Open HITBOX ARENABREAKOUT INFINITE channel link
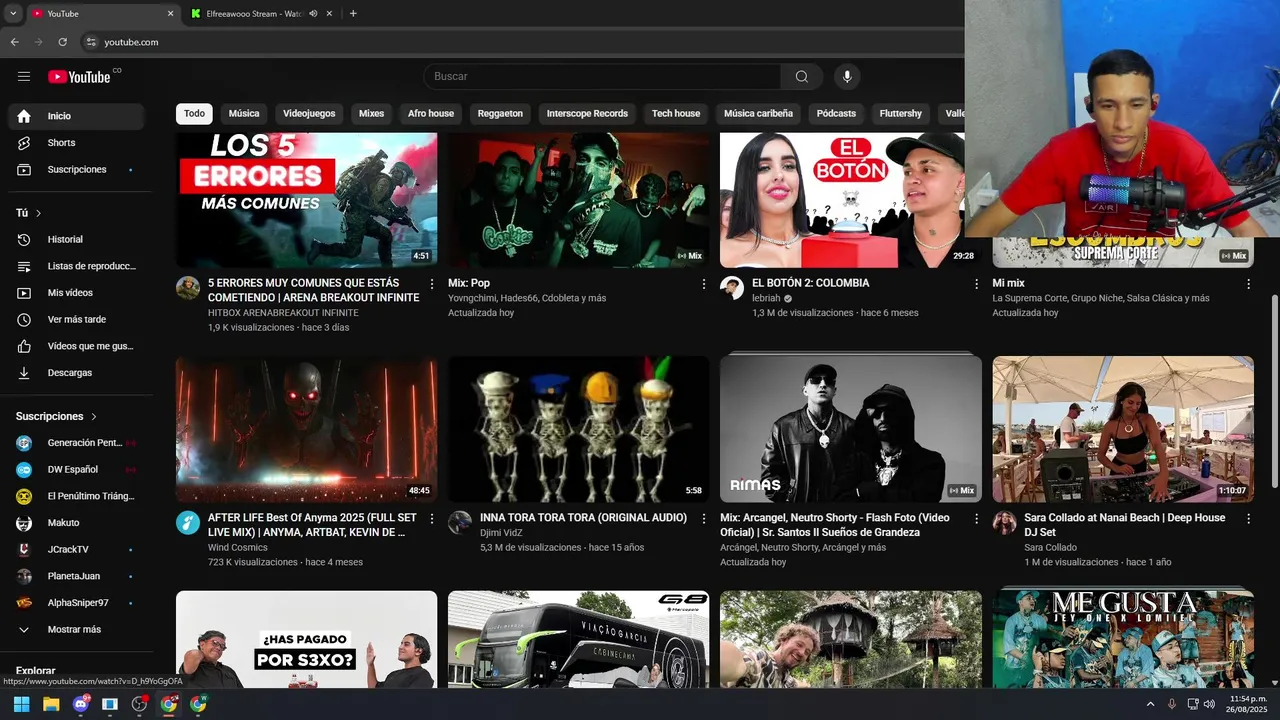Screen dimensions: 1280x720 coord(283,313)
